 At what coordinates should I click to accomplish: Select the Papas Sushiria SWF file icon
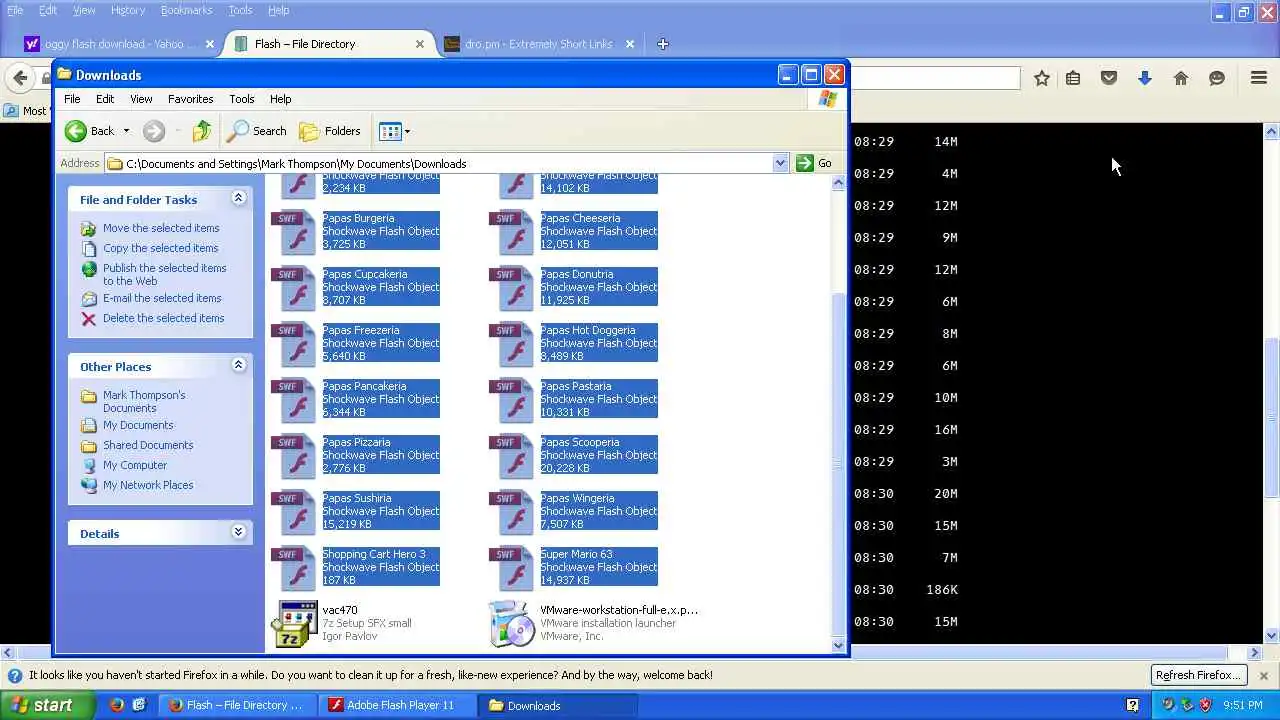[294, 512]
